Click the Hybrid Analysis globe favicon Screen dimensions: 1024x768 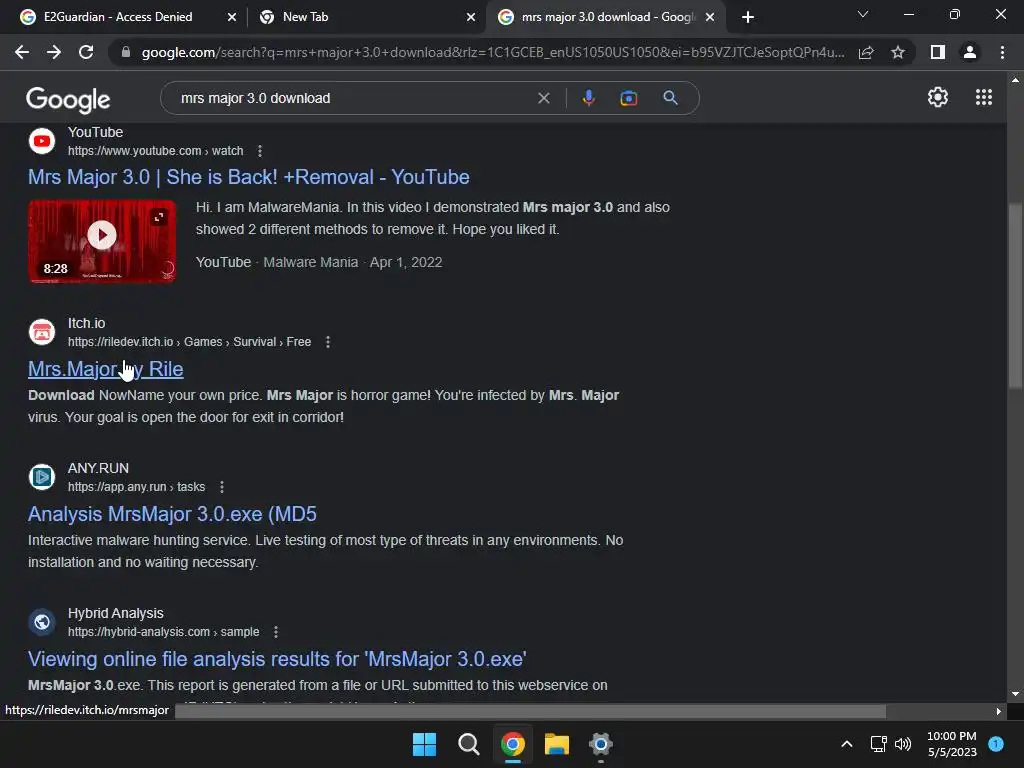point(42,622)
